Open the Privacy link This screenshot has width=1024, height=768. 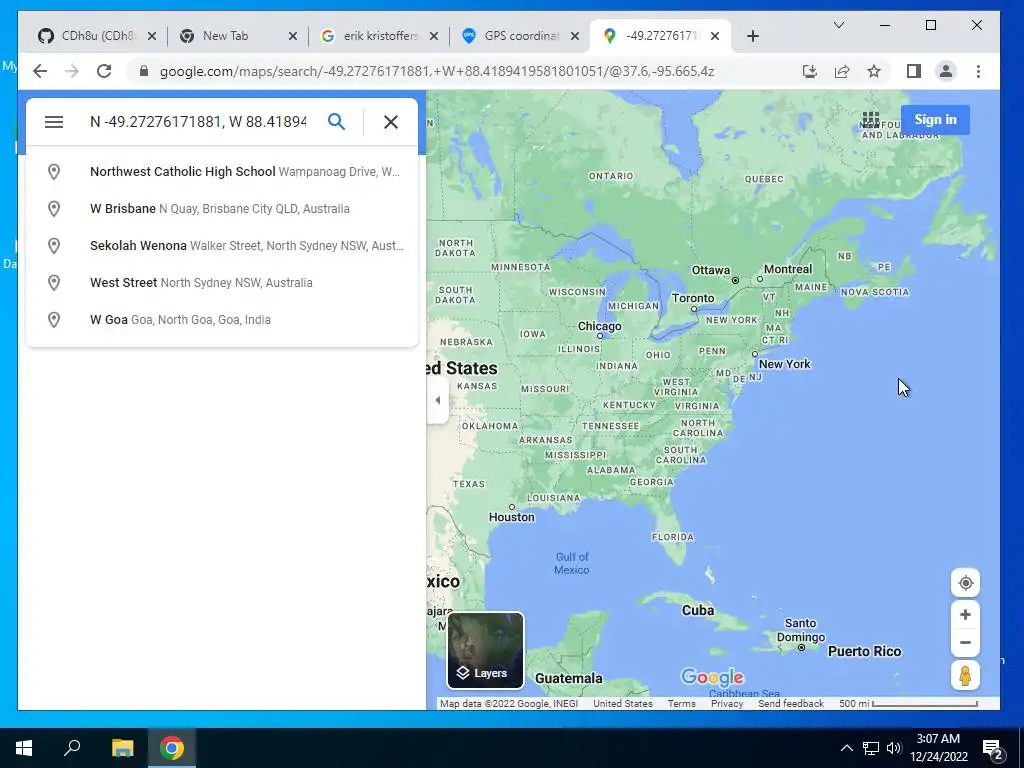point(727,704)
